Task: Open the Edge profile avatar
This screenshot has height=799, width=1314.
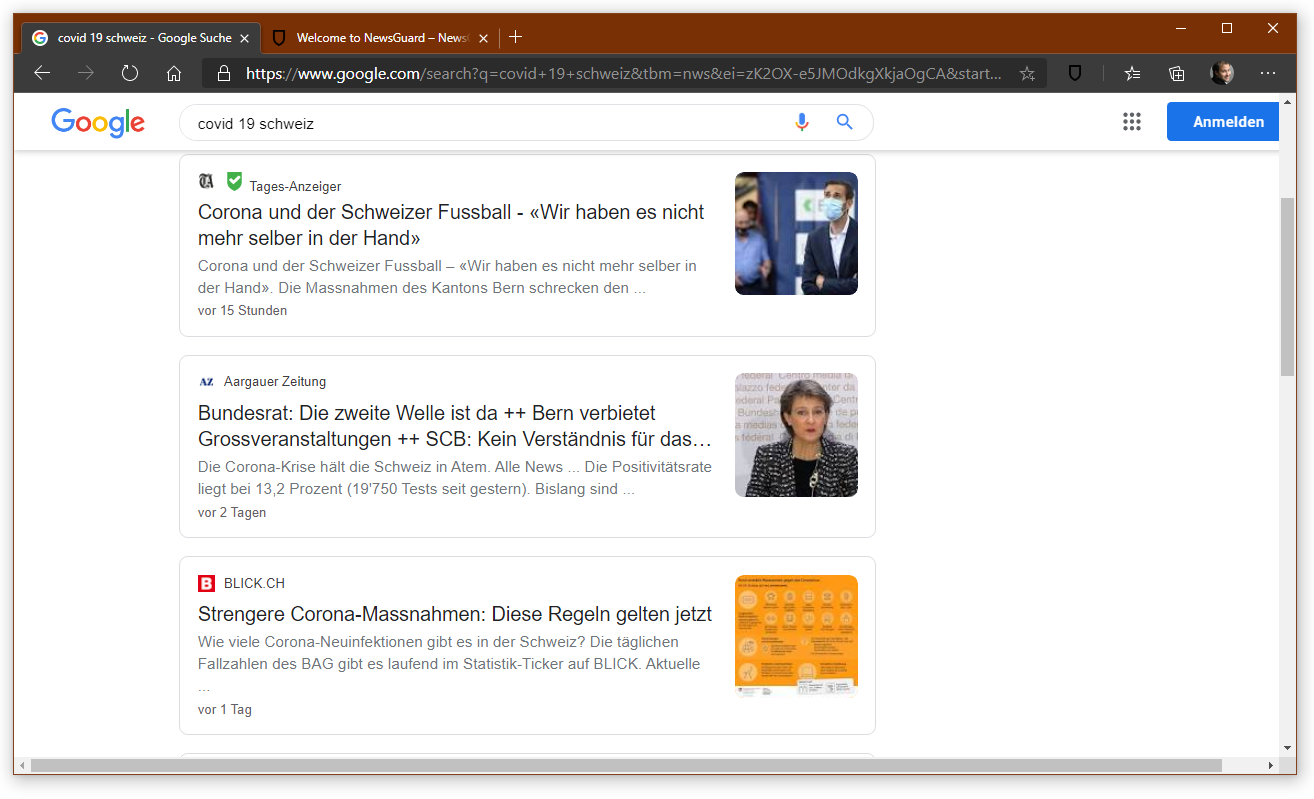Action: tap(1222, 73)
